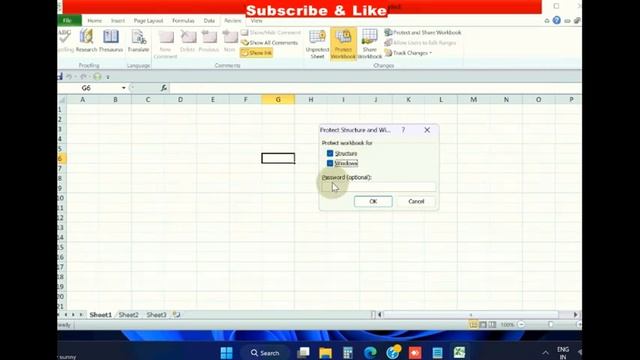Click the zoom slider handle

point(551,324)
